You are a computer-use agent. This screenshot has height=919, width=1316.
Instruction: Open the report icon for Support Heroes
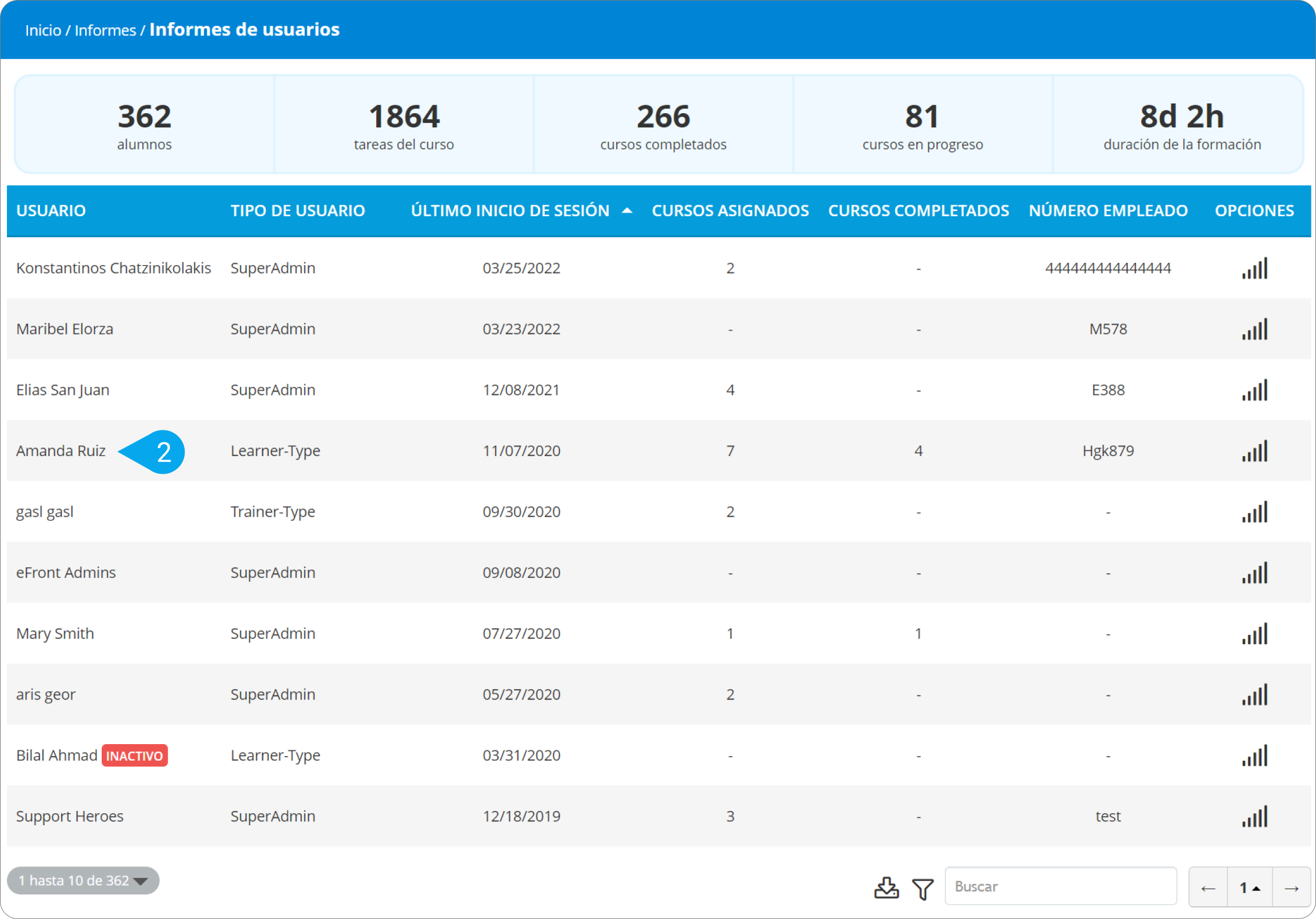coord(1254,817)
